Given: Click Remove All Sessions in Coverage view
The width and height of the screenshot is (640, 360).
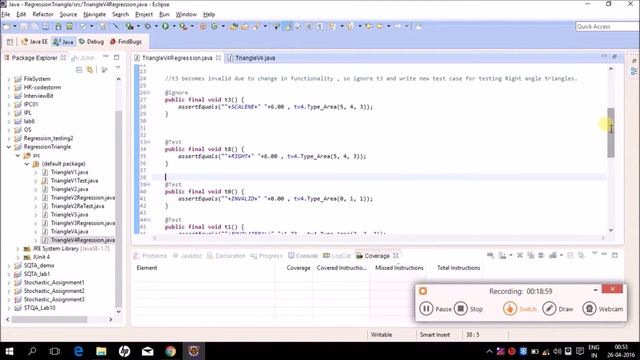Looking at the screenshot, I should pos(531,256).
